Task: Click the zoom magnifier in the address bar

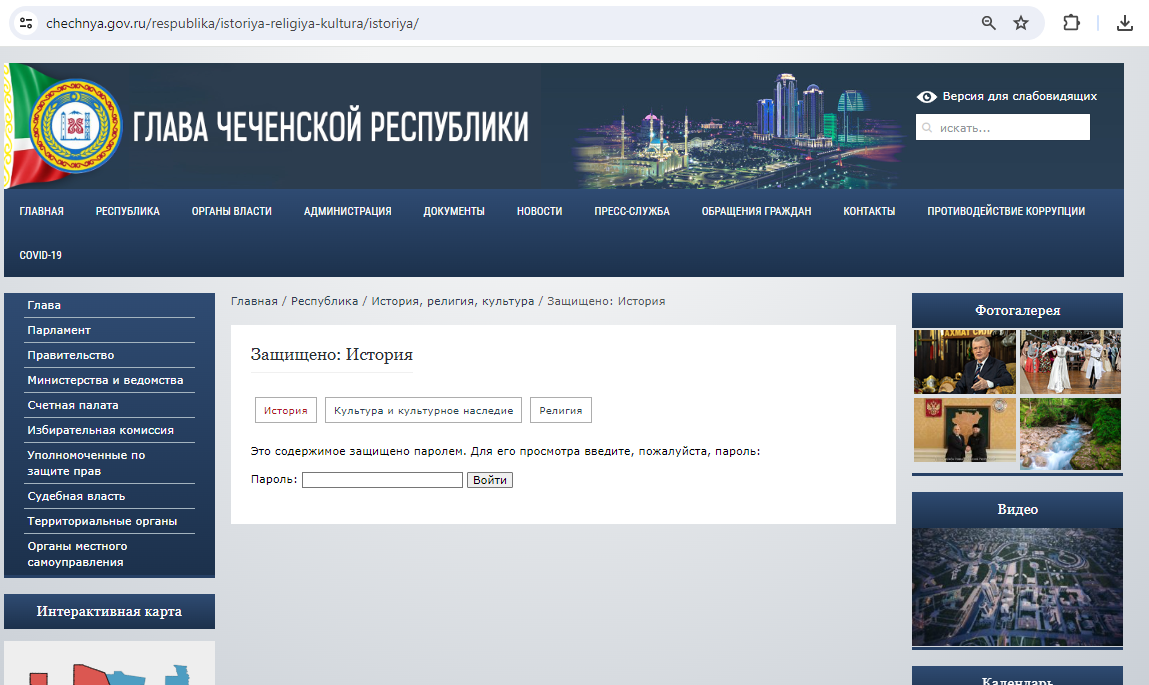Action: 987,22
